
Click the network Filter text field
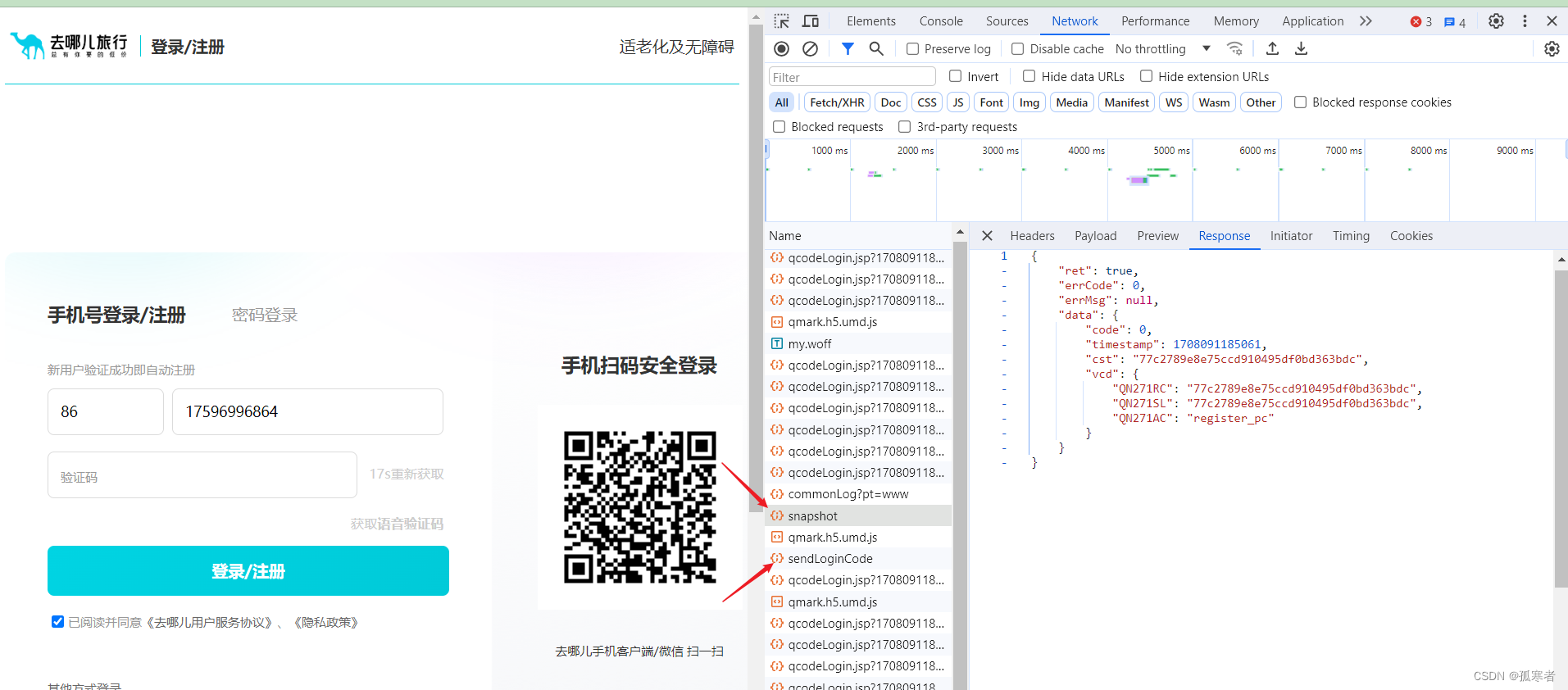click(x=852, y=77)
